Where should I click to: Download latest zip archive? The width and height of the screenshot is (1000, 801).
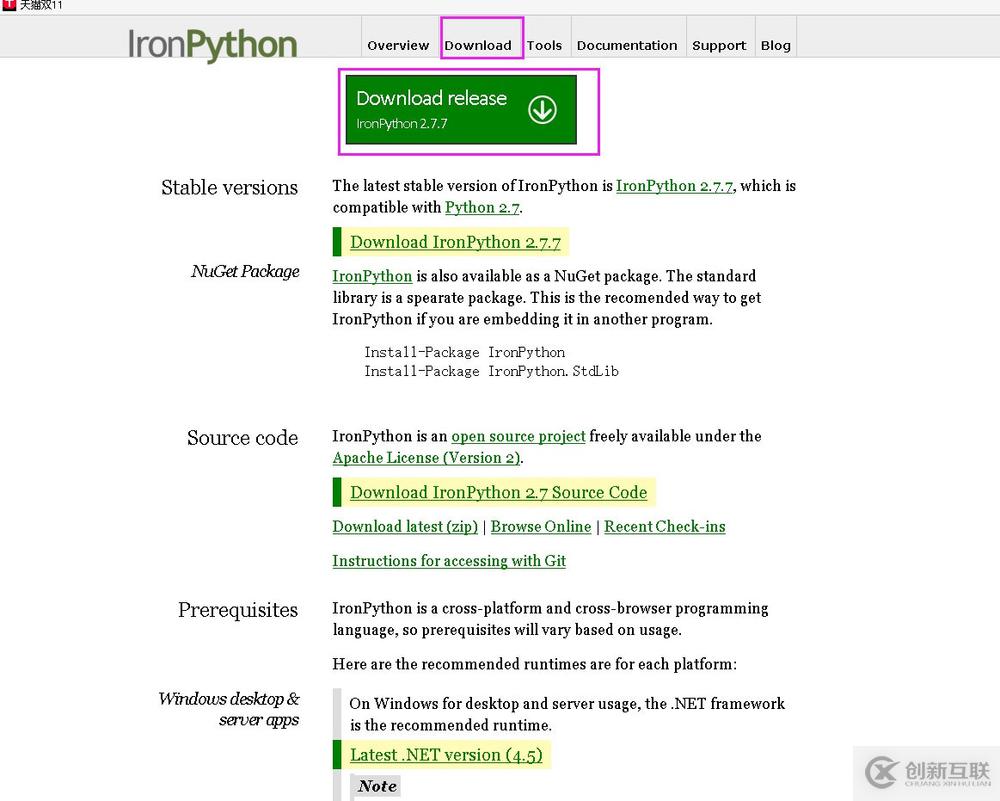pos(404,527)
